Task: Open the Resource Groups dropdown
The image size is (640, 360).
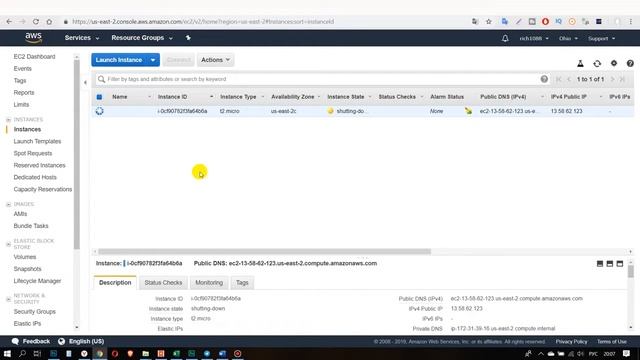Action: point(142,38)
